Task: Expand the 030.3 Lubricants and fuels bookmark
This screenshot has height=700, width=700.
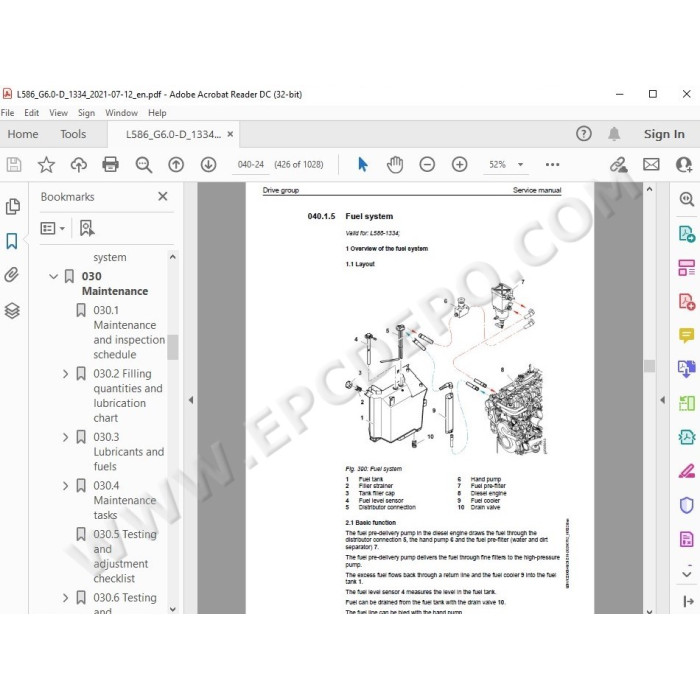Action: (65, 438)
